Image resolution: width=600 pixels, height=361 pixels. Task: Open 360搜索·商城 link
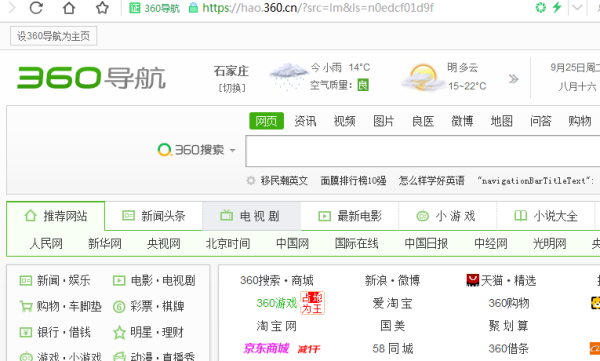[277, 281]
